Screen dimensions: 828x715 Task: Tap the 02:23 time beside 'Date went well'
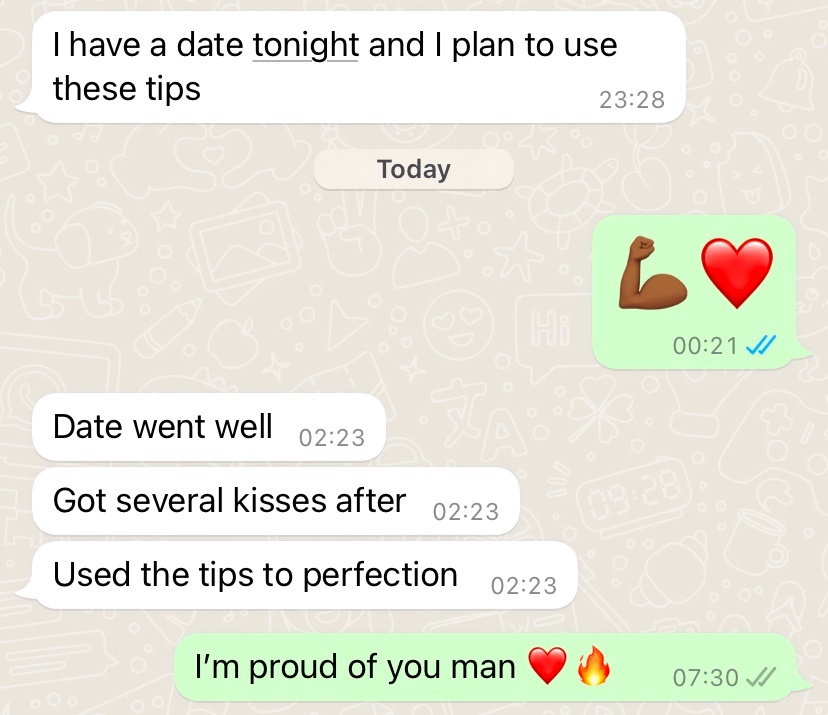(x=332, y=438)
